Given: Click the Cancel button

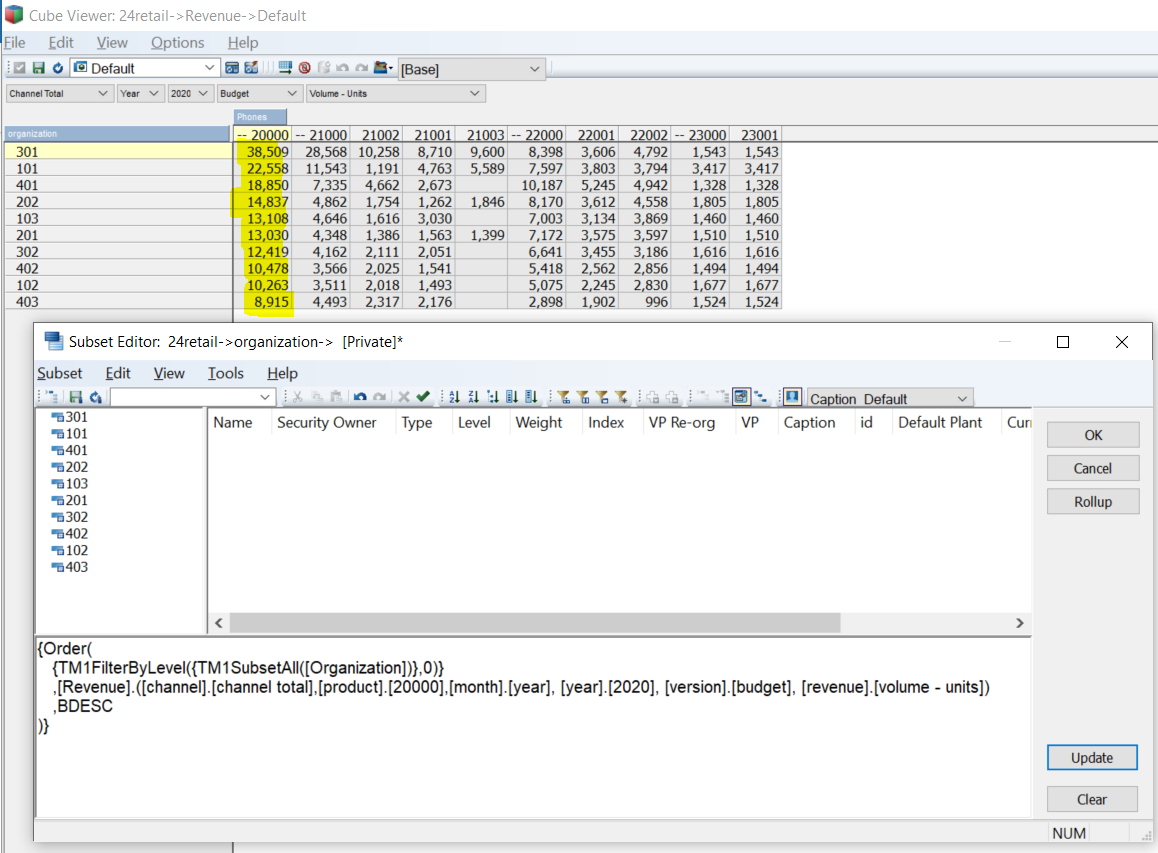Looking at the screenshot, I should (x=1093, y=468).
